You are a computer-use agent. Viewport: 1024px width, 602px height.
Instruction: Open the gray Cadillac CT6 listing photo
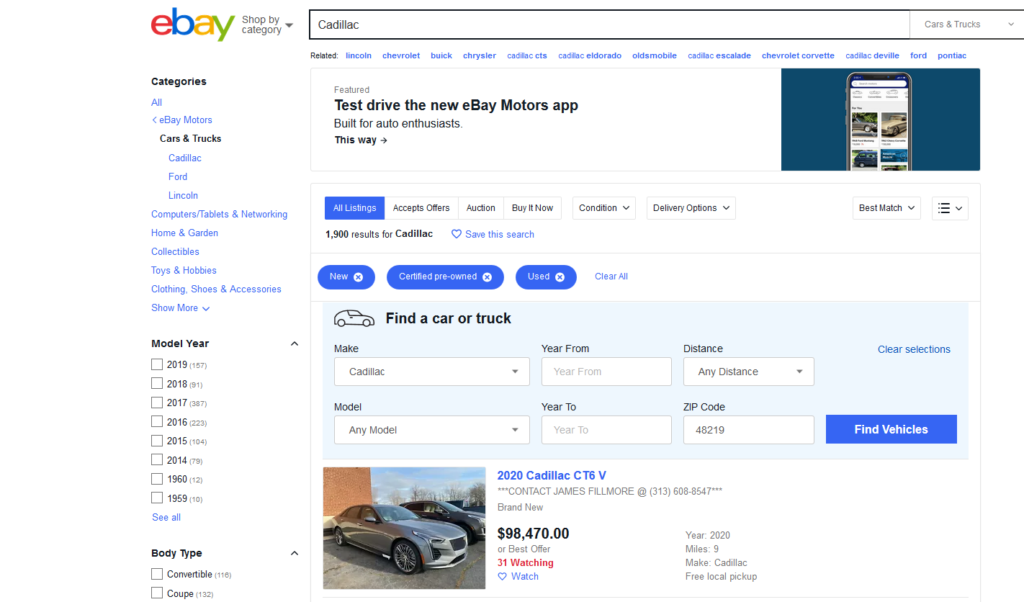pyautogui.click(x=404, y=528)
